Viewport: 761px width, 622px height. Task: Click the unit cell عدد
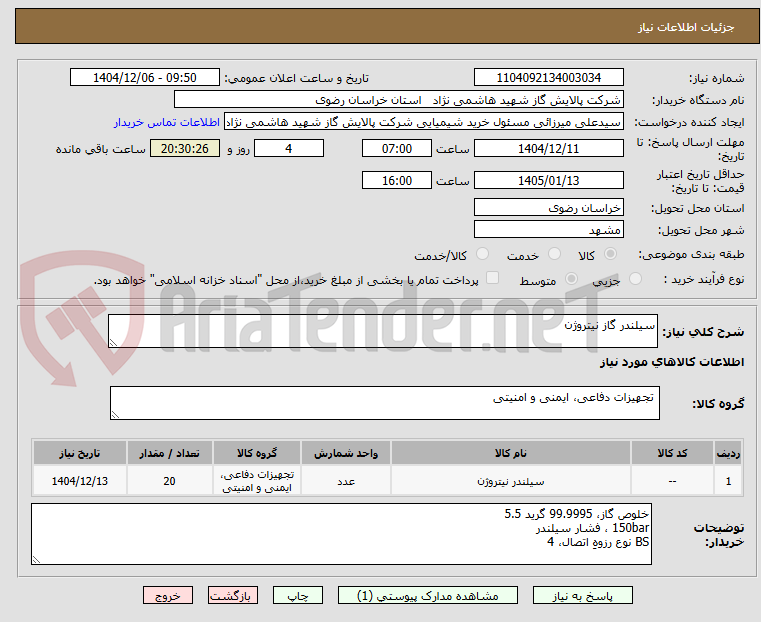(x=346, y=481)
